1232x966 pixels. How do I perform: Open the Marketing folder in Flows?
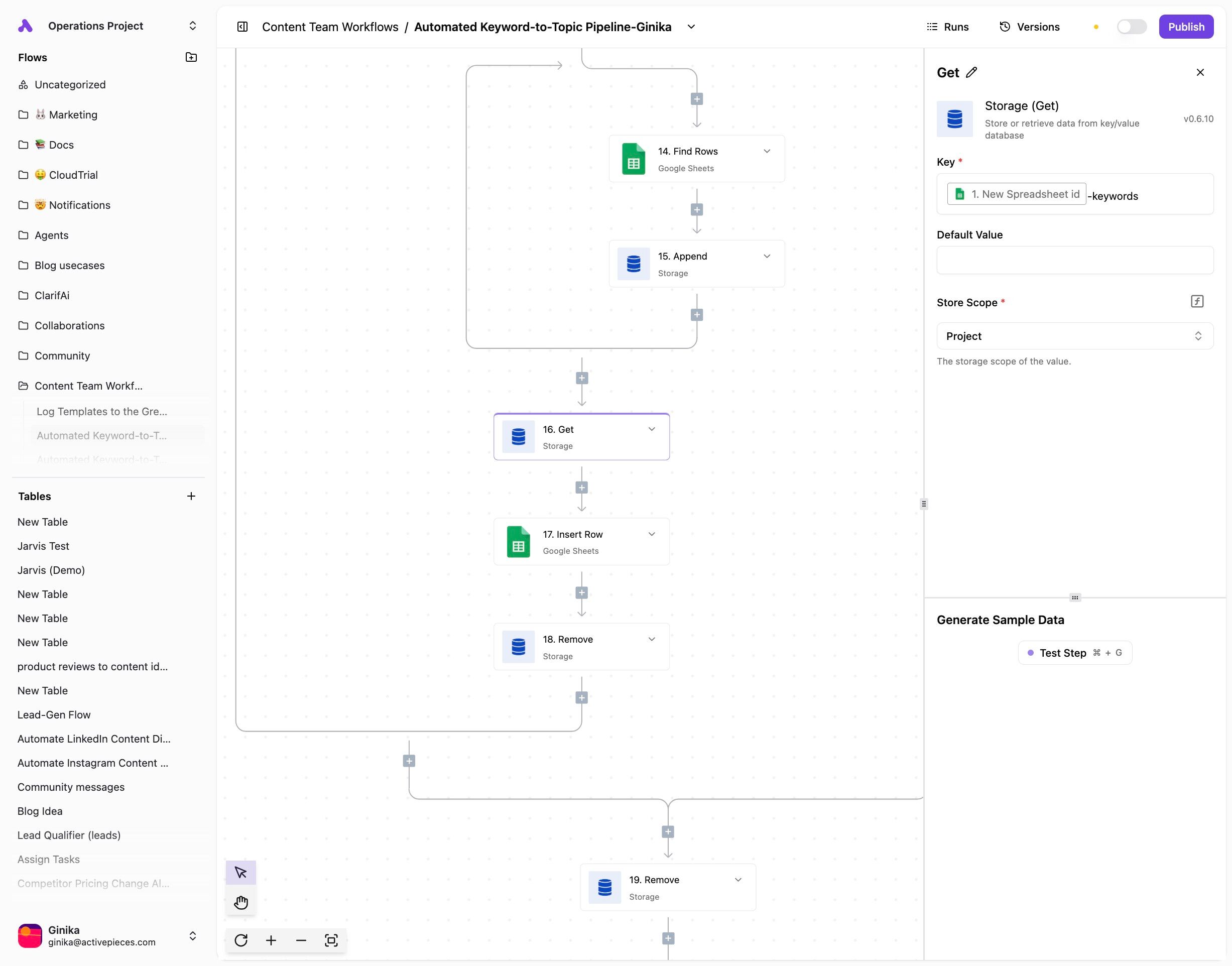[x=73, y=115]
